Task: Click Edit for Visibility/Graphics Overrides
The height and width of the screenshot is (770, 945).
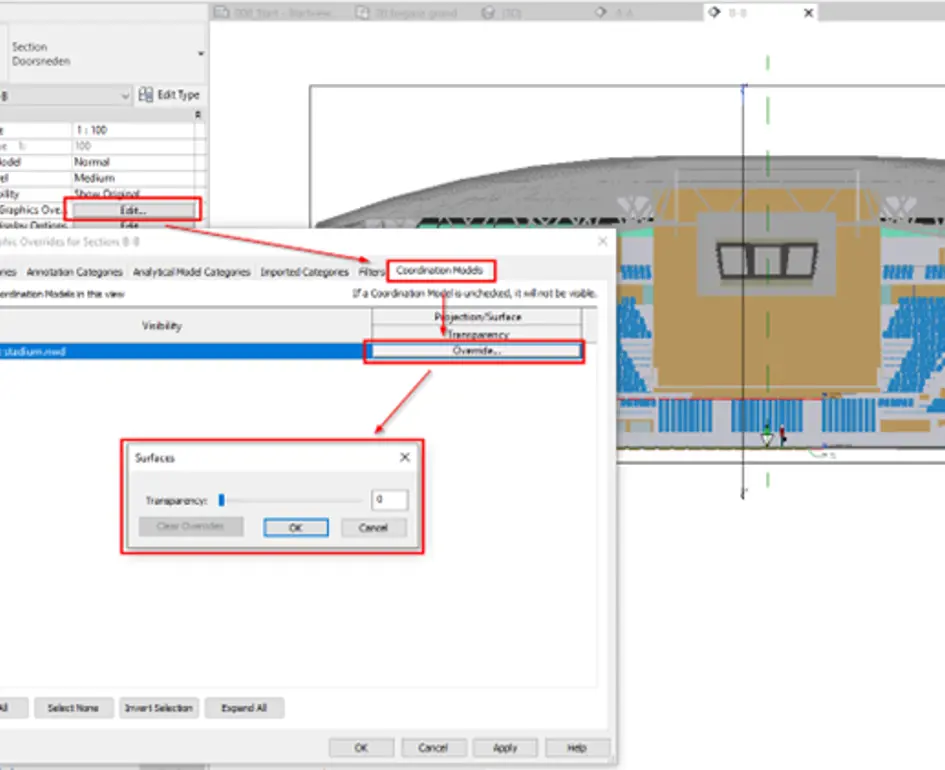Action: pyautogui.click(x=133, y=210)
